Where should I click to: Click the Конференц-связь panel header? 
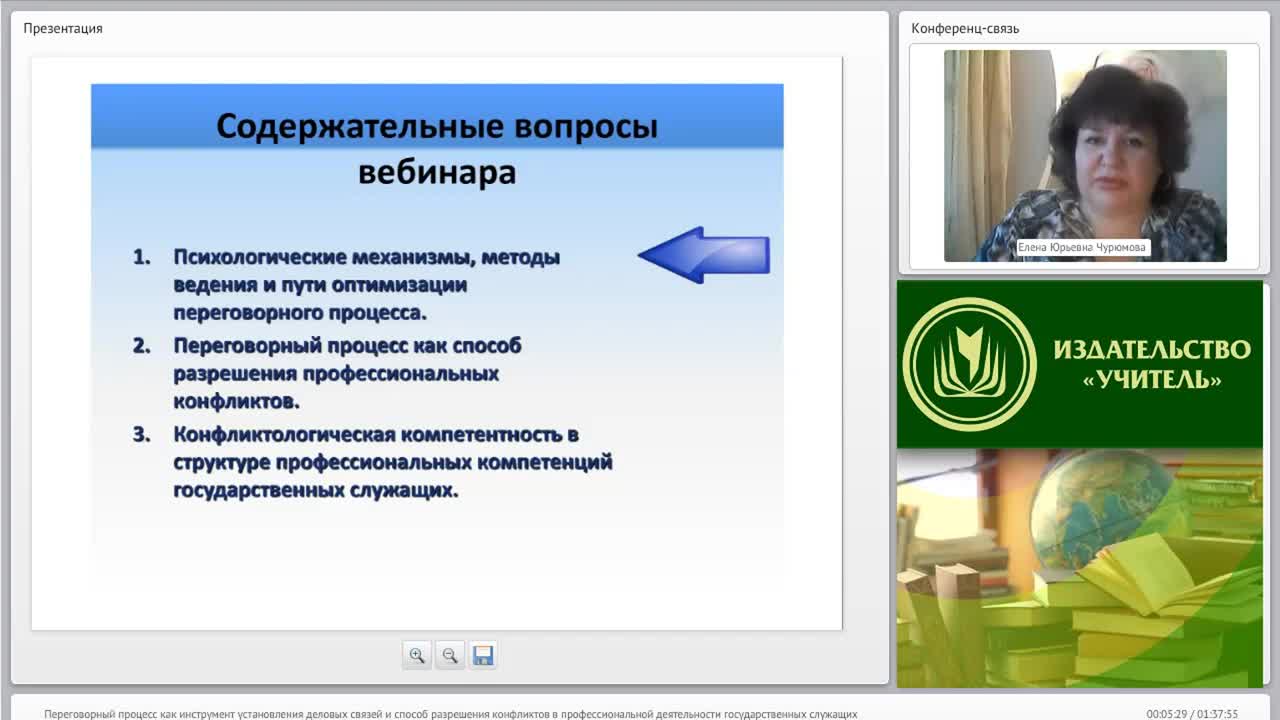click(x=965, y=28)
